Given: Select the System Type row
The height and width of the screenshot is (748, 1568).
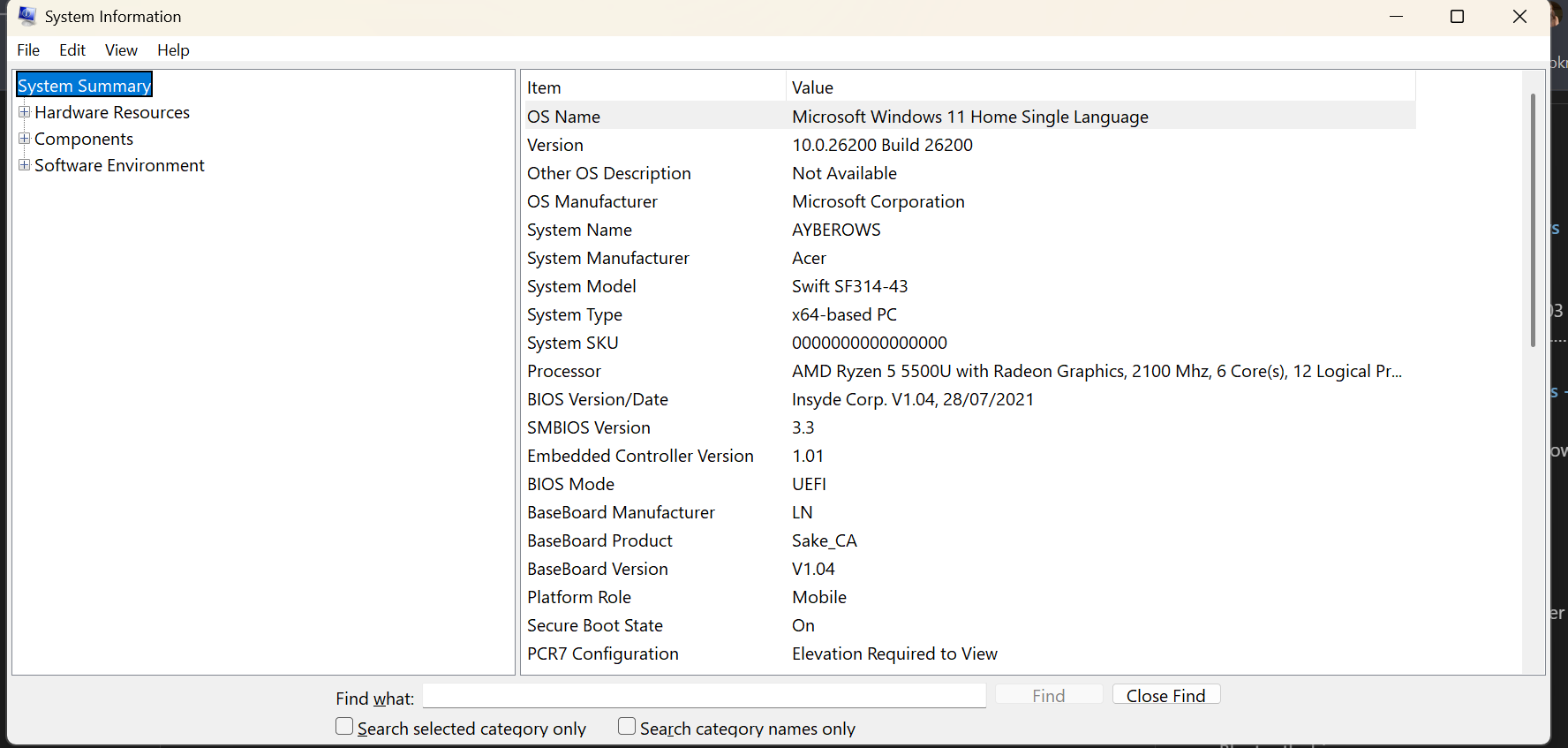Looking at the screenshot, I should 969,314.
